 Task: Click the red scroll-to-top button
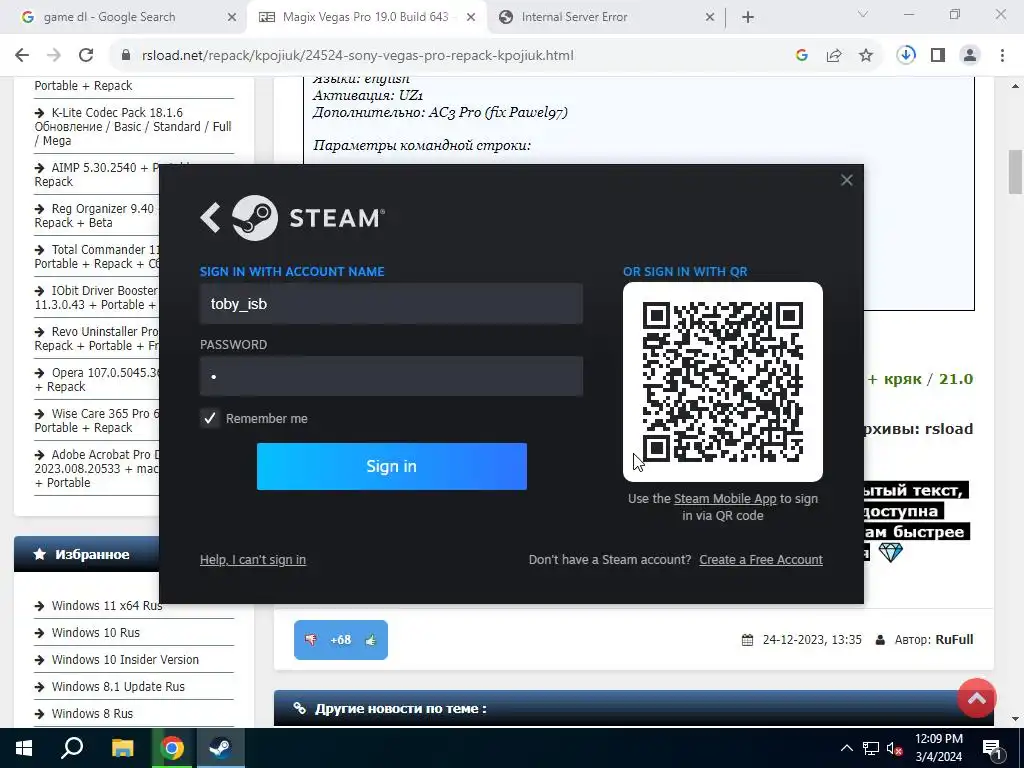click(x=976, y=698)
